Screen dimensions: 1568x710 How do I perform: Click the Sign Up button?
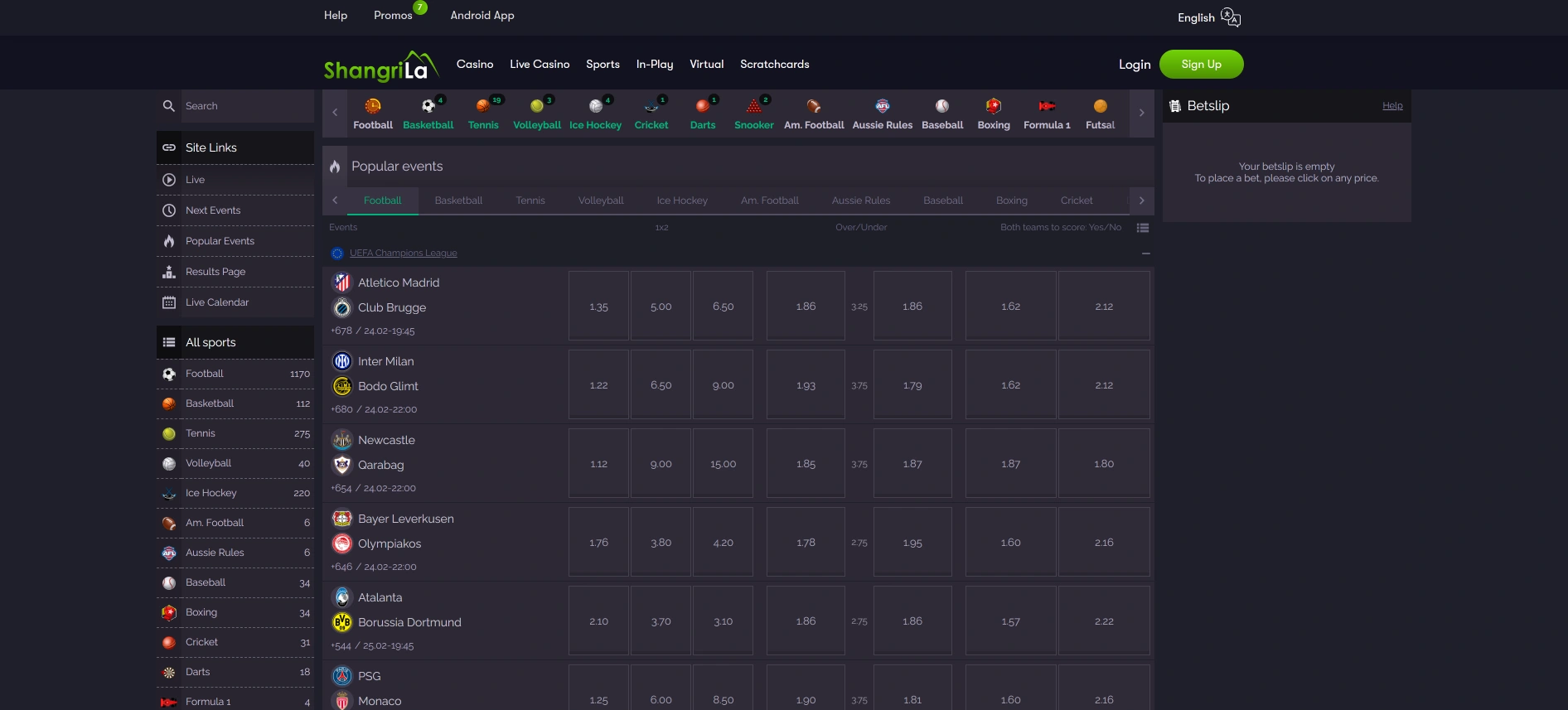coord(1201,64)
